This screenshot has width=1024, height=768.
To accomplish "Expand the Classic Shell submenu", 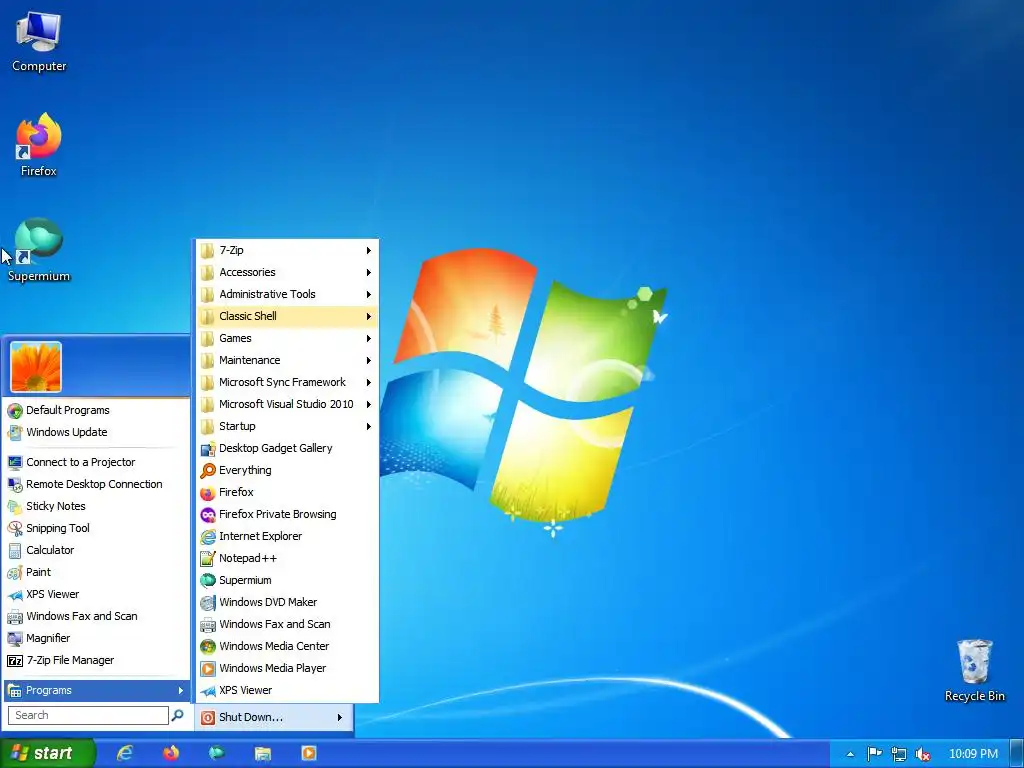I will [x=287, y=316].
